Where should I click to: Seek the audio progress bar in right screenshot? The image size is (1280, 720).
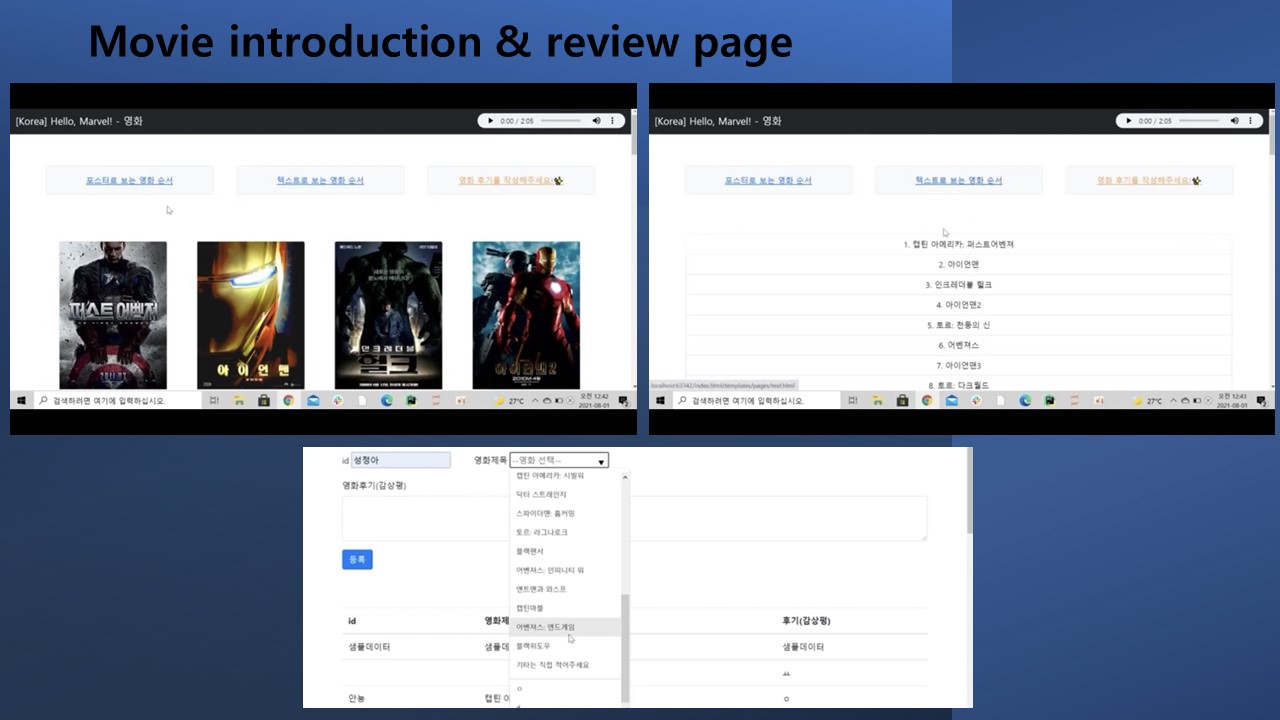(x=1199, y=121)
